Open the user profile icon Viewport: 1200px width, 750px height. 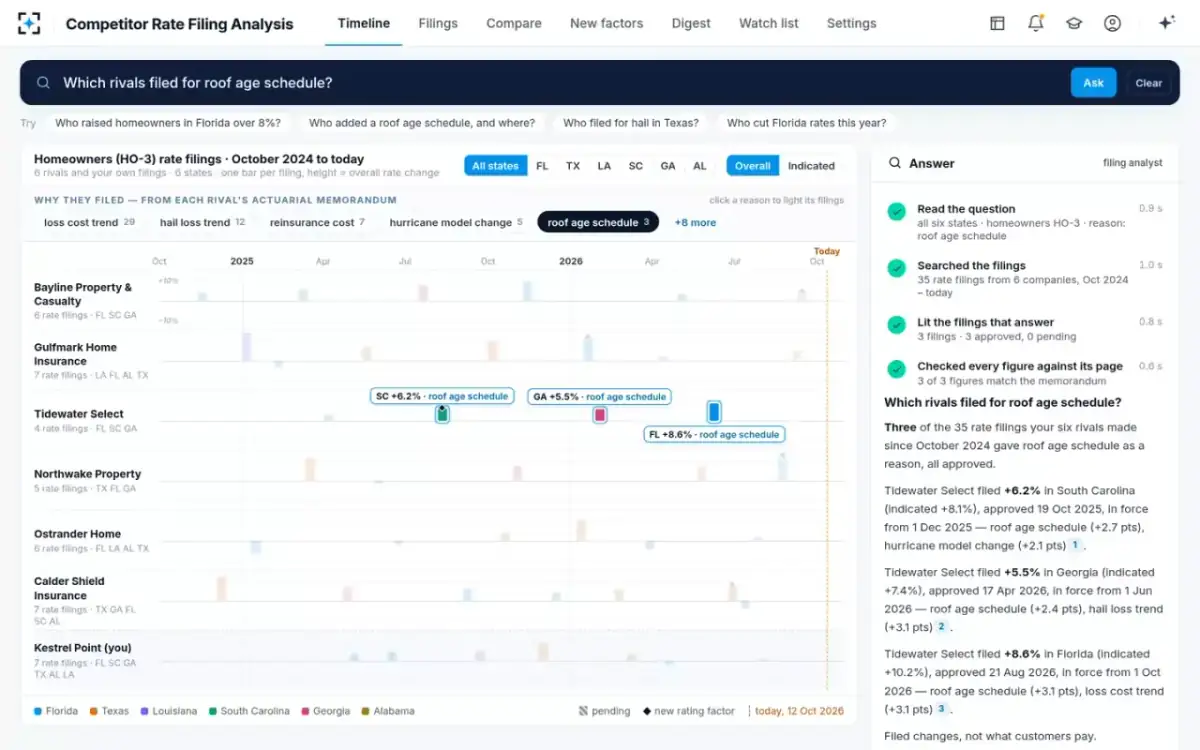1112,23
